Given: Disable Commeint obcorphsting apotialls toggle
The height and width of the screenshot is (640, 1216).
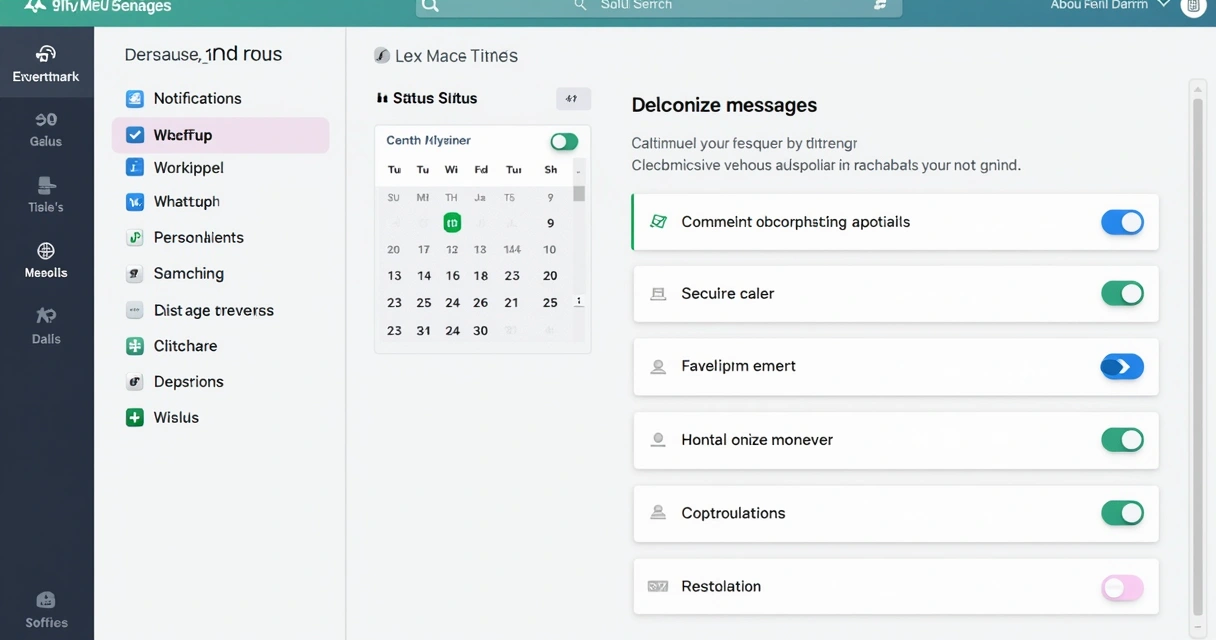Looking at the screenshot, I should (1122, 222).
